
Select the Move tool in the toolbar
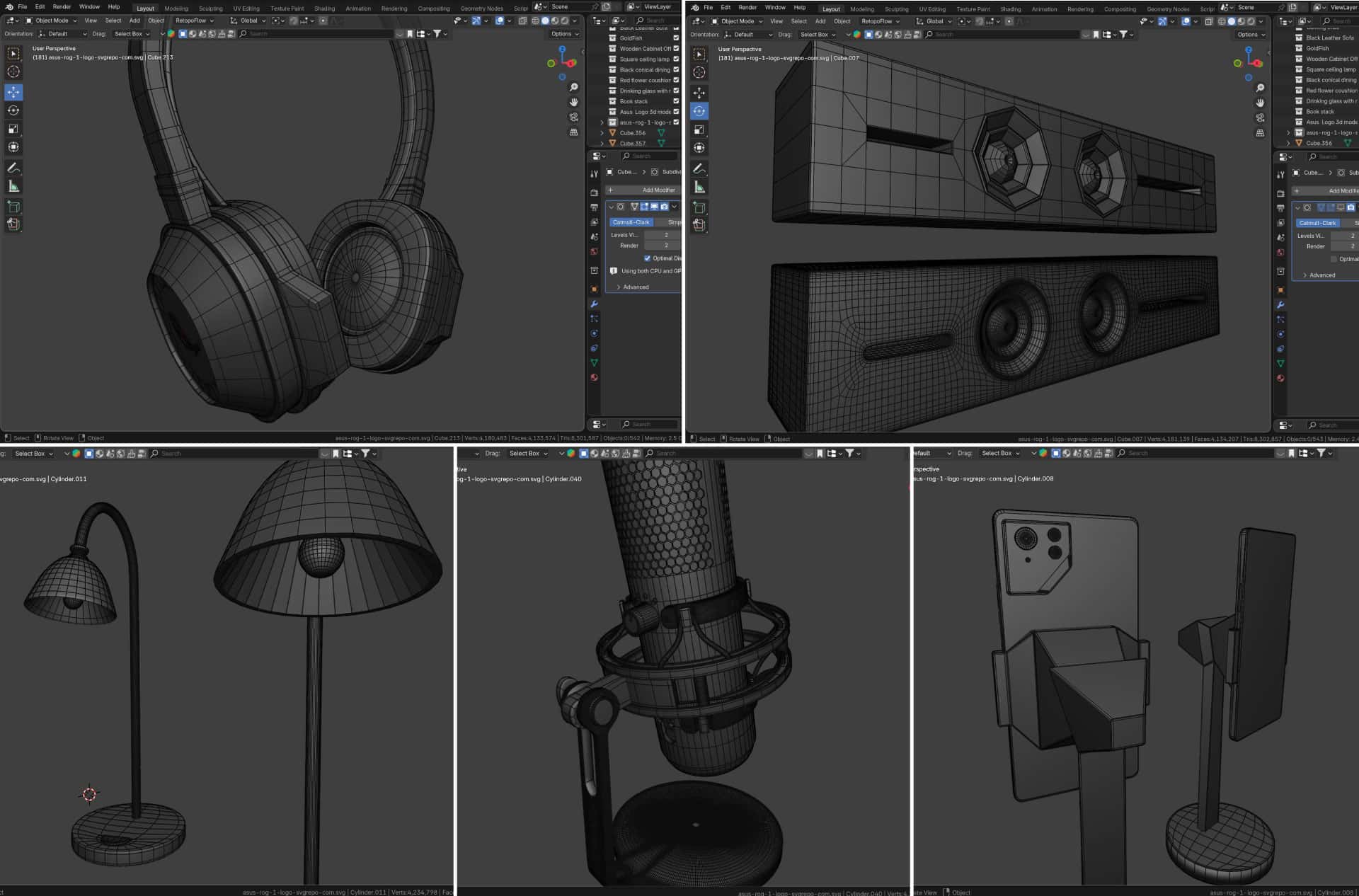[x=12, y=92]
